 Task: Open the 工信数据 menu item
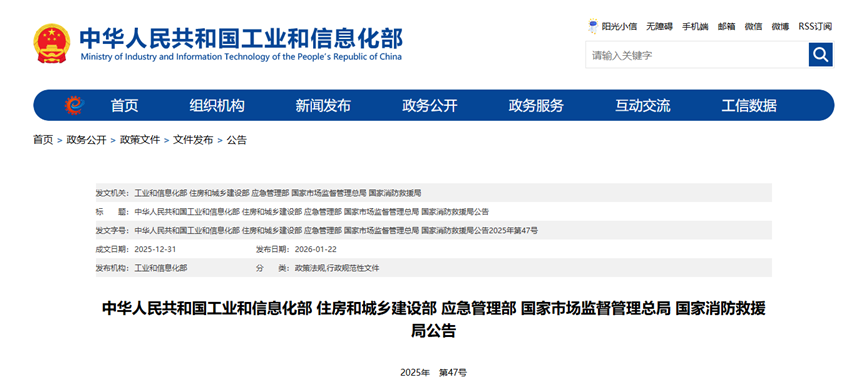(749, 106)
